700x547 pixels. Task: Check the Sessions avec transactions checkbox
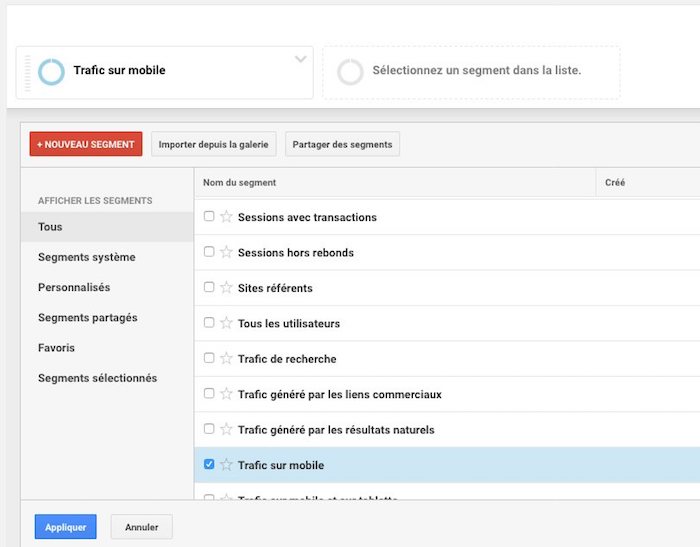(209, 216)
